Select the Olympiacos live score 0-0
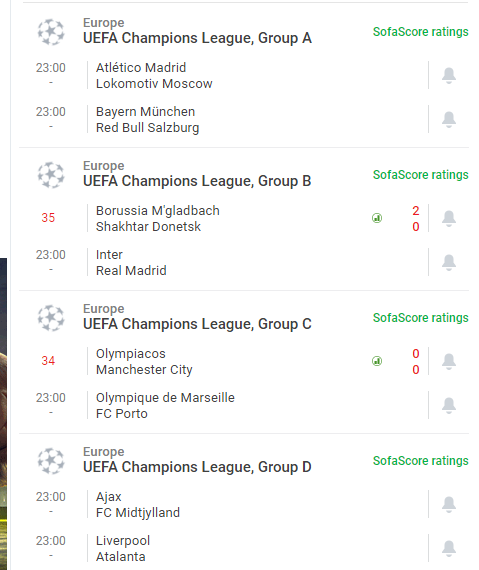Image resolution: width=479 pixels, height=570 pixels. tap(416, 361)
